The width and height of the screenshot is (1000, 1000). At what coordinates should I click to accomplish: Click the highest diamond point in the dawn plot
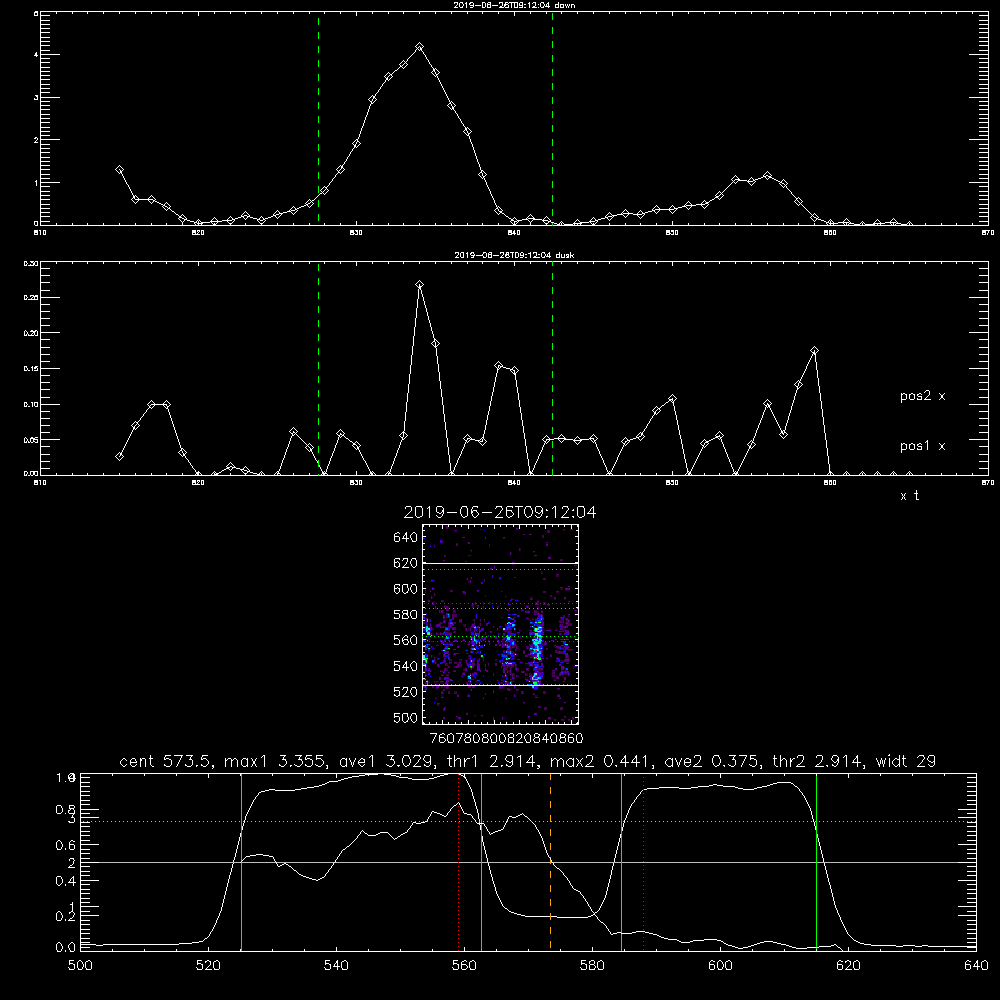click(x=419, y=47)
